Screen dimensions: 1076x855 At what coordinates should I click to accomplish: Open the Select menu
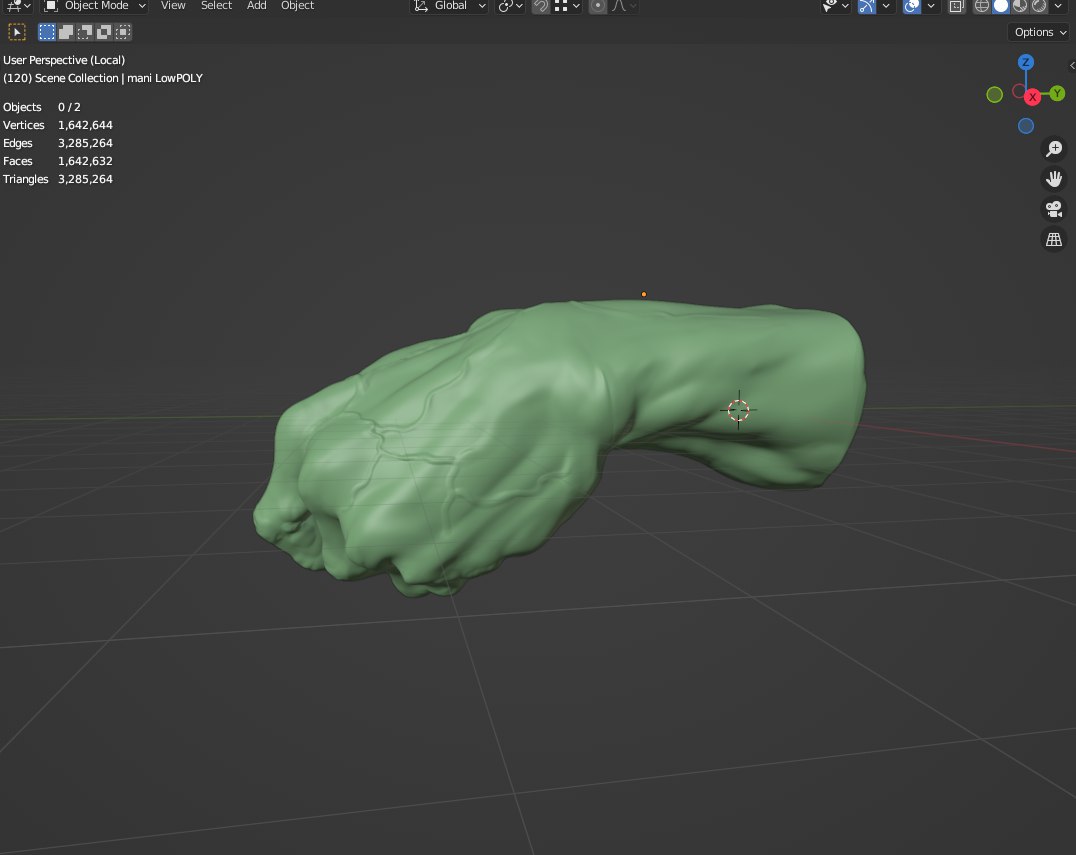click(x=216, y=5)
